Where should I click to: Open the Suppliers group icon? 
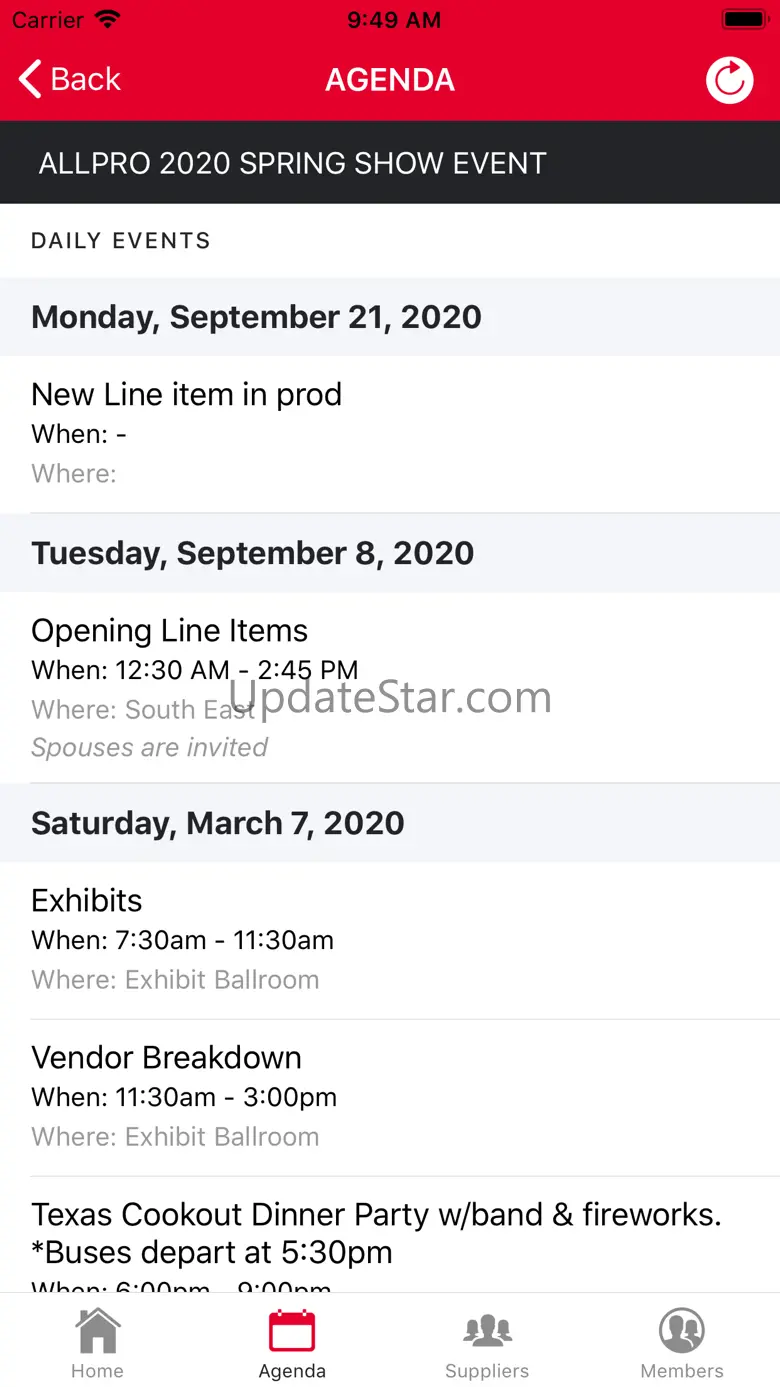click(x=487, y=1331)
